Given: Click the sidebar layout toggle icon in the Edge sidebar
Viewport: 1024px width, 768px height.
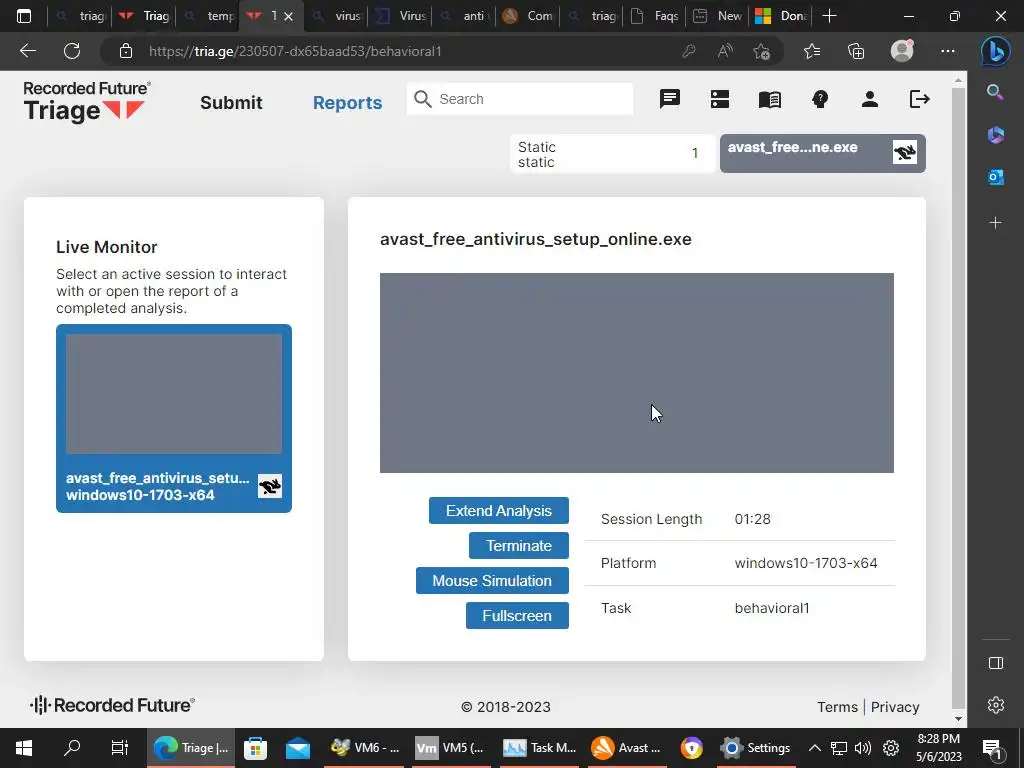Looking at the screenshot, I should (995, 663).
